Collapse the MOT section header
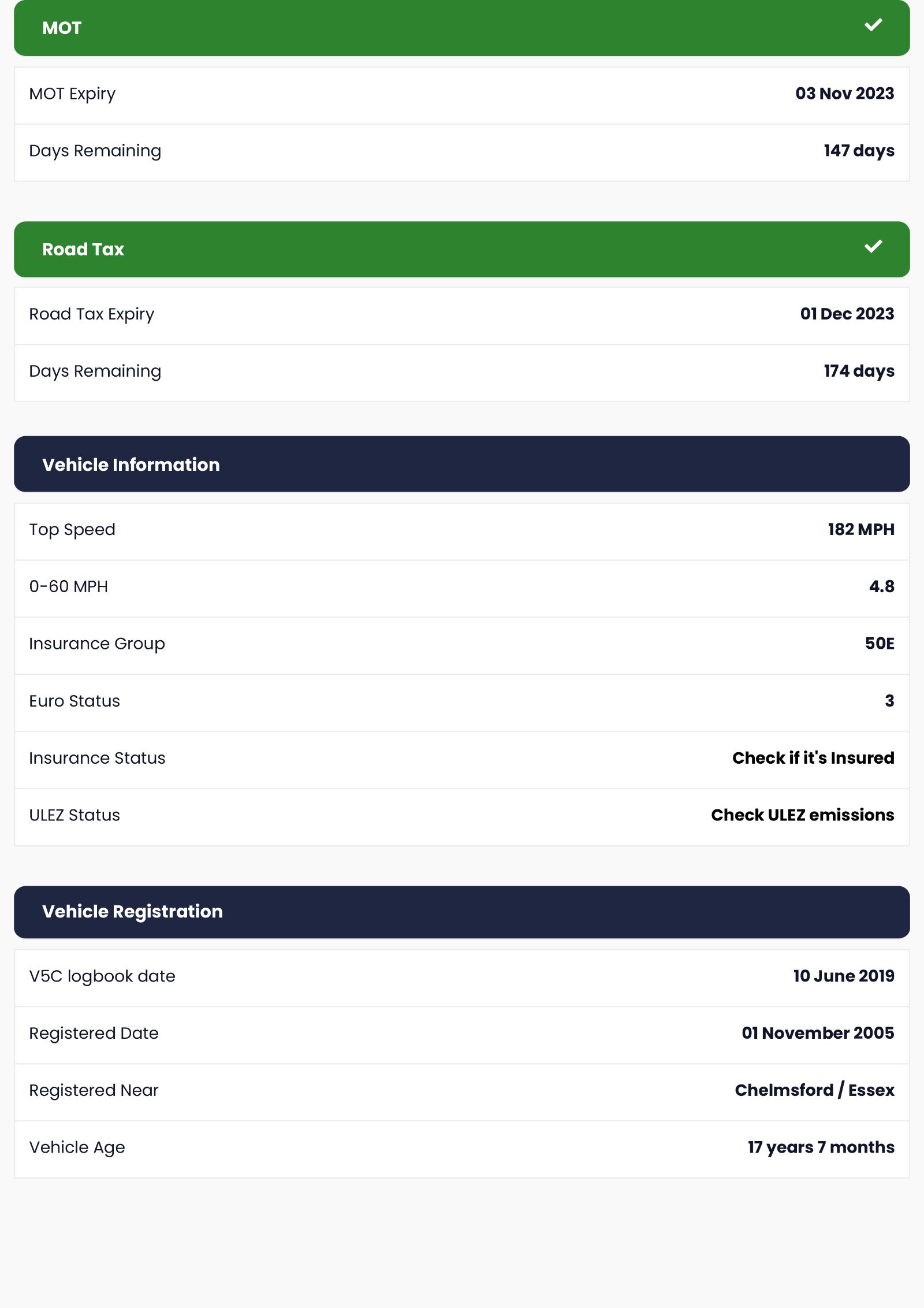The image size is (924, 1308). [462, 28]
